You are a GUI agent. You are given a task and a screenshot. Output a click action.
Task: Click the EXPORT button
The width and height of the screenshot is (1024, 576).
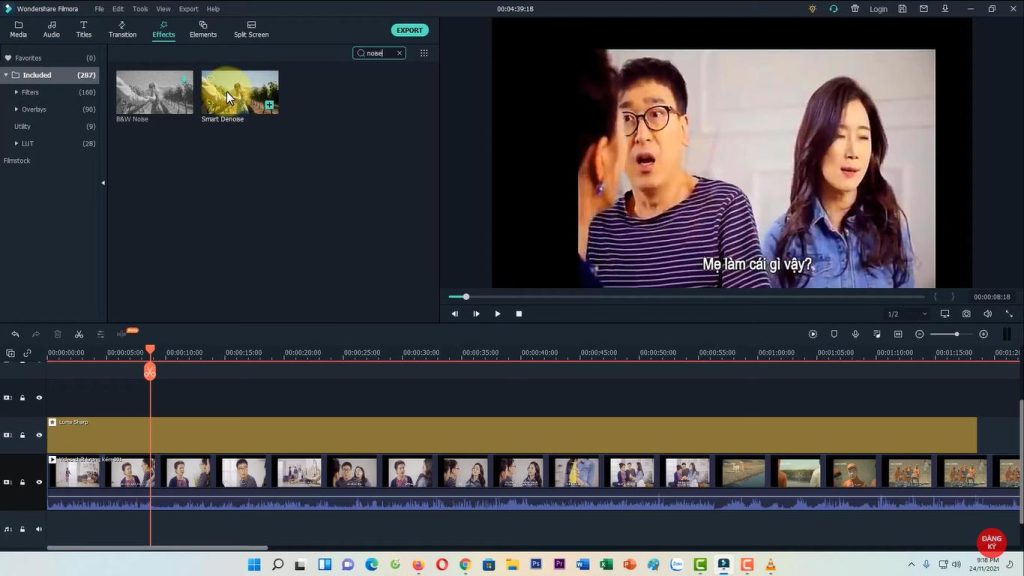click(409, 30)
